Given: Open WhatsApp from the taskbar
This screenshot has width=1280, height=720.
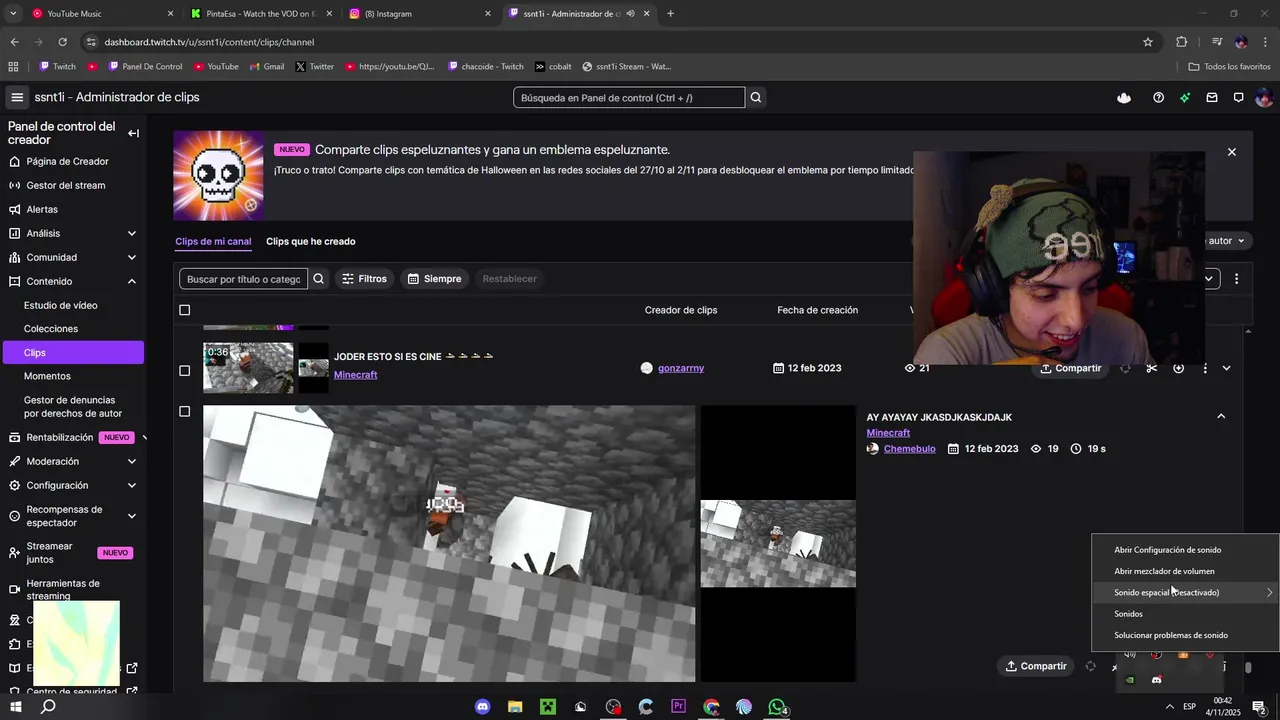Looking at the screenshot, I should click(x=777, y=707).
